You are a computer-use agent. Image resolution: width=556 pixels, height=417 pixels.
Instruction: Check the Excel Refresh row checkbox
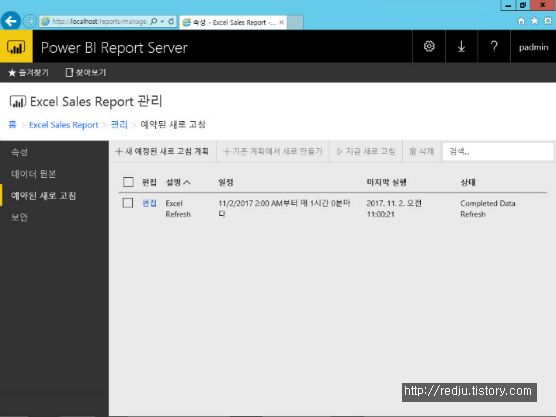pyautogui.click(x=128, y=203)
